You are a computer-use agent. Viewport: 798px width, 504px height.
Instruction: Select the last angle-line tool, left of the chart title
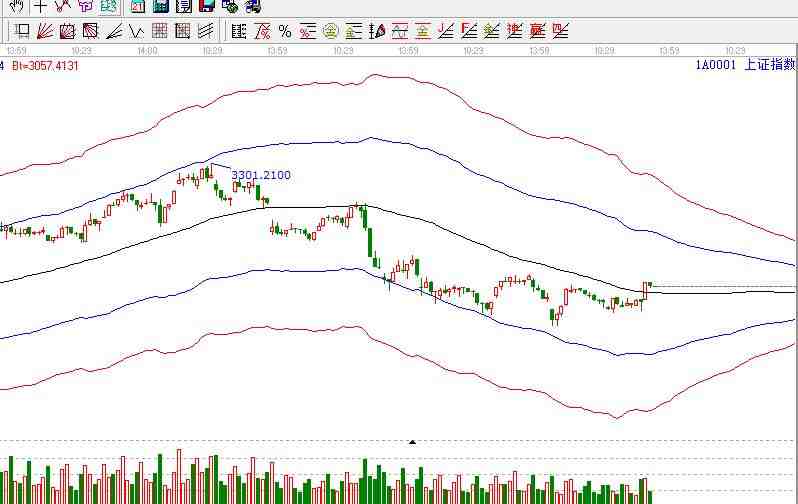tap(560, 31)
